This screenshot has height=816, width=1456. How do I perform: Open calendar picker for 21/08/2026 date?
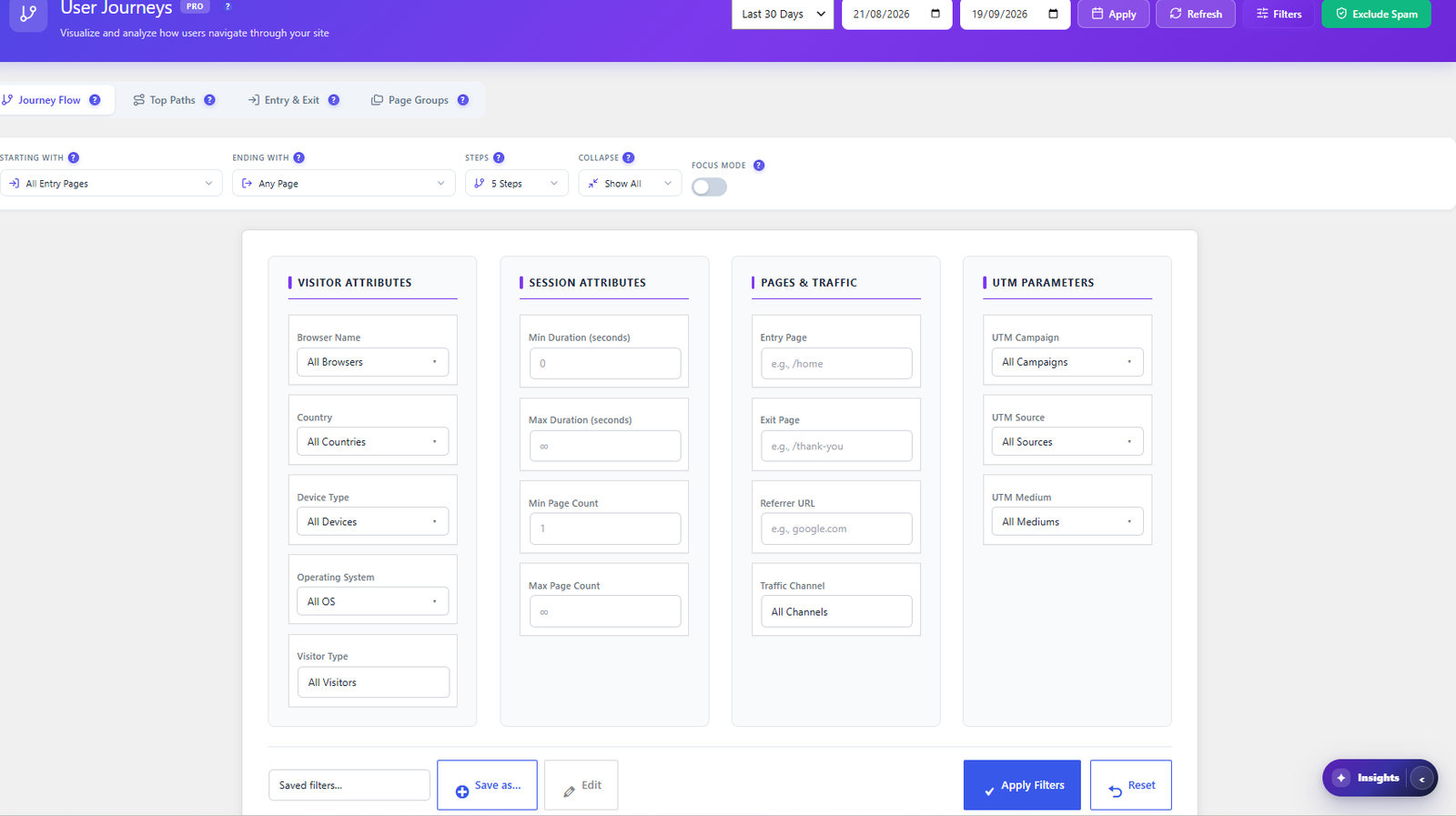tap(935, 14)
